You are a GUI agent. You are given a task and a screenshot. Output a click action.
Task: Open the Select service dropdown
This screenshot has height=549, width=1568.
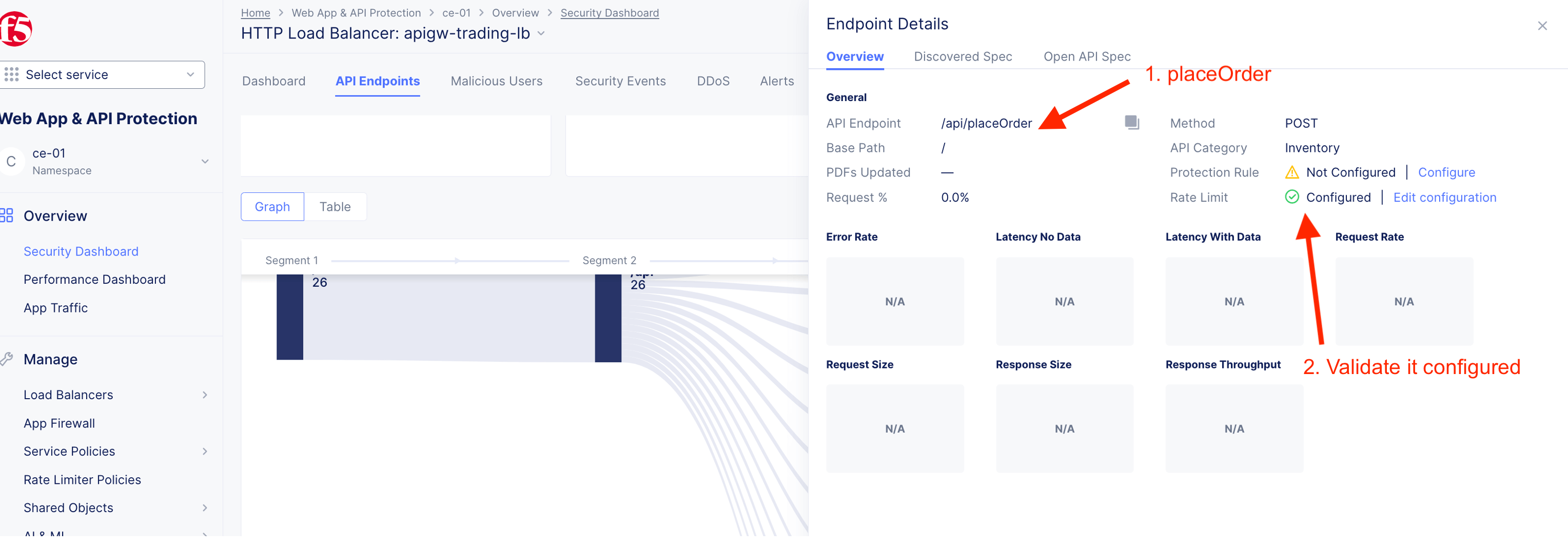[x=102, y=74]
